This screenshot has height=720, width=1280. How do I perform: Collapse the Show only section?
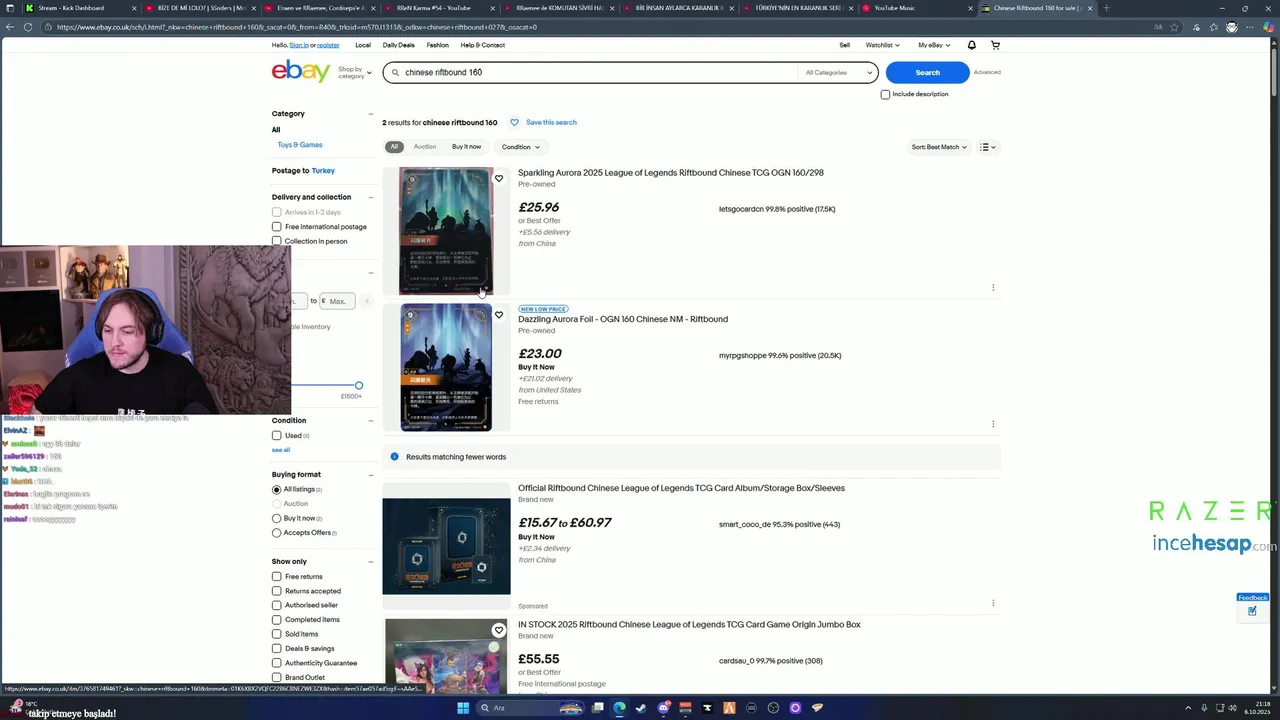point(371,562)
